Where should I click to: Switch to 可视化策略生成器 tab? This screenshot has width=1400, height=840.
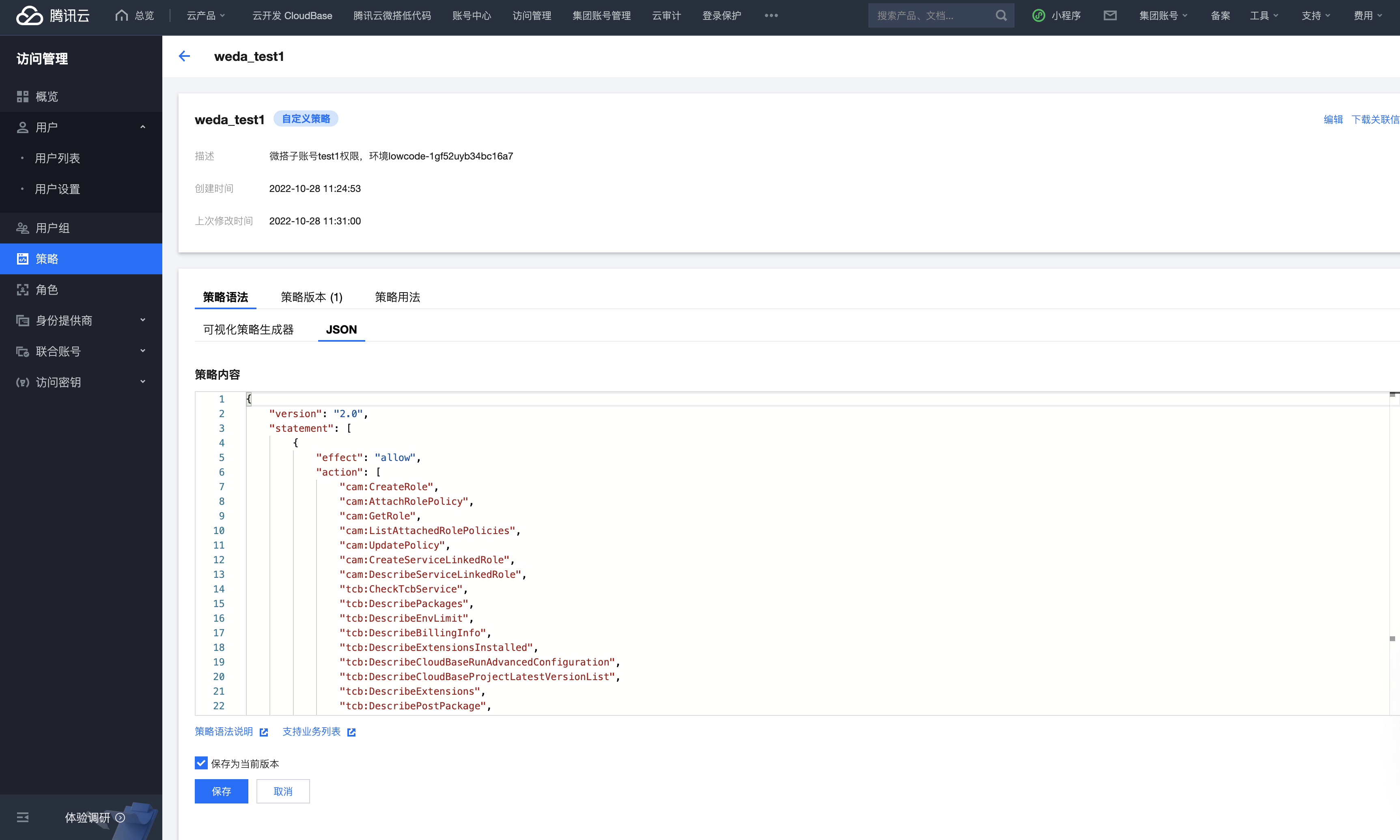[x=248, y=330]
